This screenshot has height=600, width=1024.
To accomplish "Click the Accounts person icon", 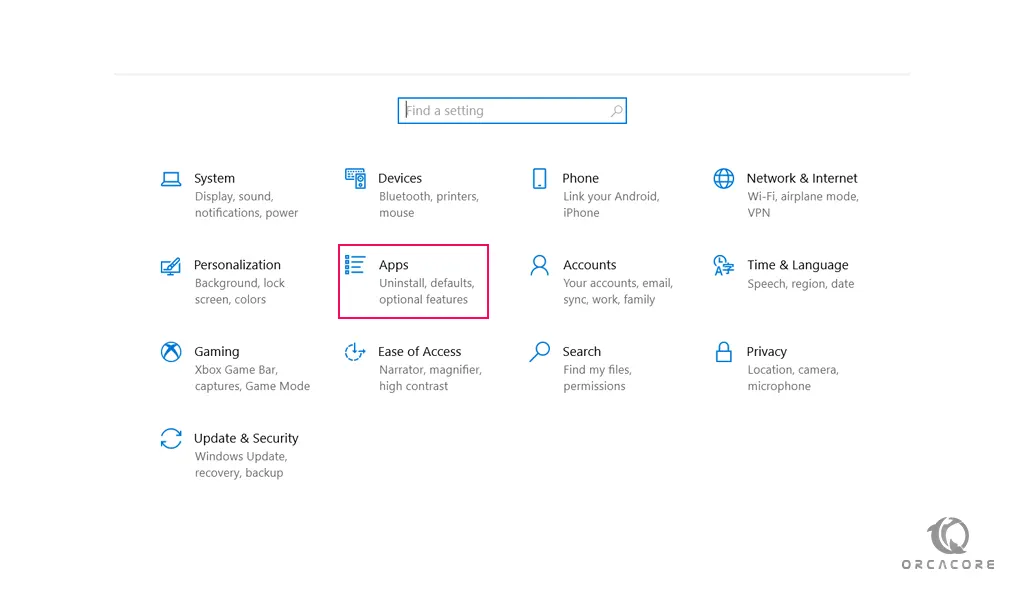I will (539, 265).
